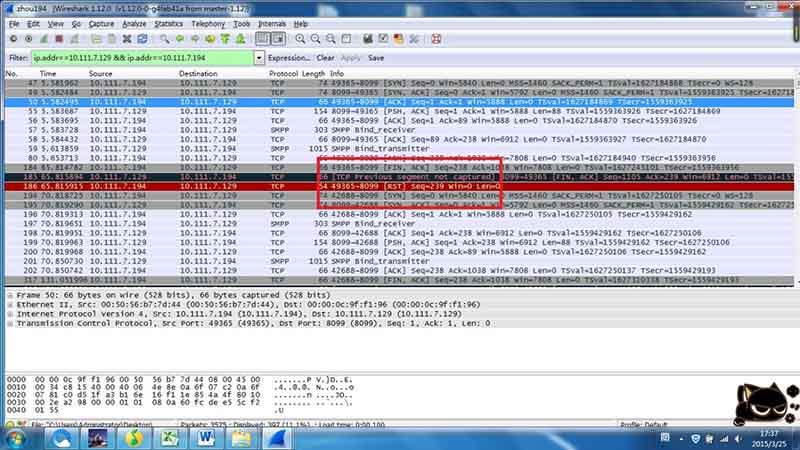Screen dimensions: 800x450
Task: Clear the display filter
Action: [326, 58]
